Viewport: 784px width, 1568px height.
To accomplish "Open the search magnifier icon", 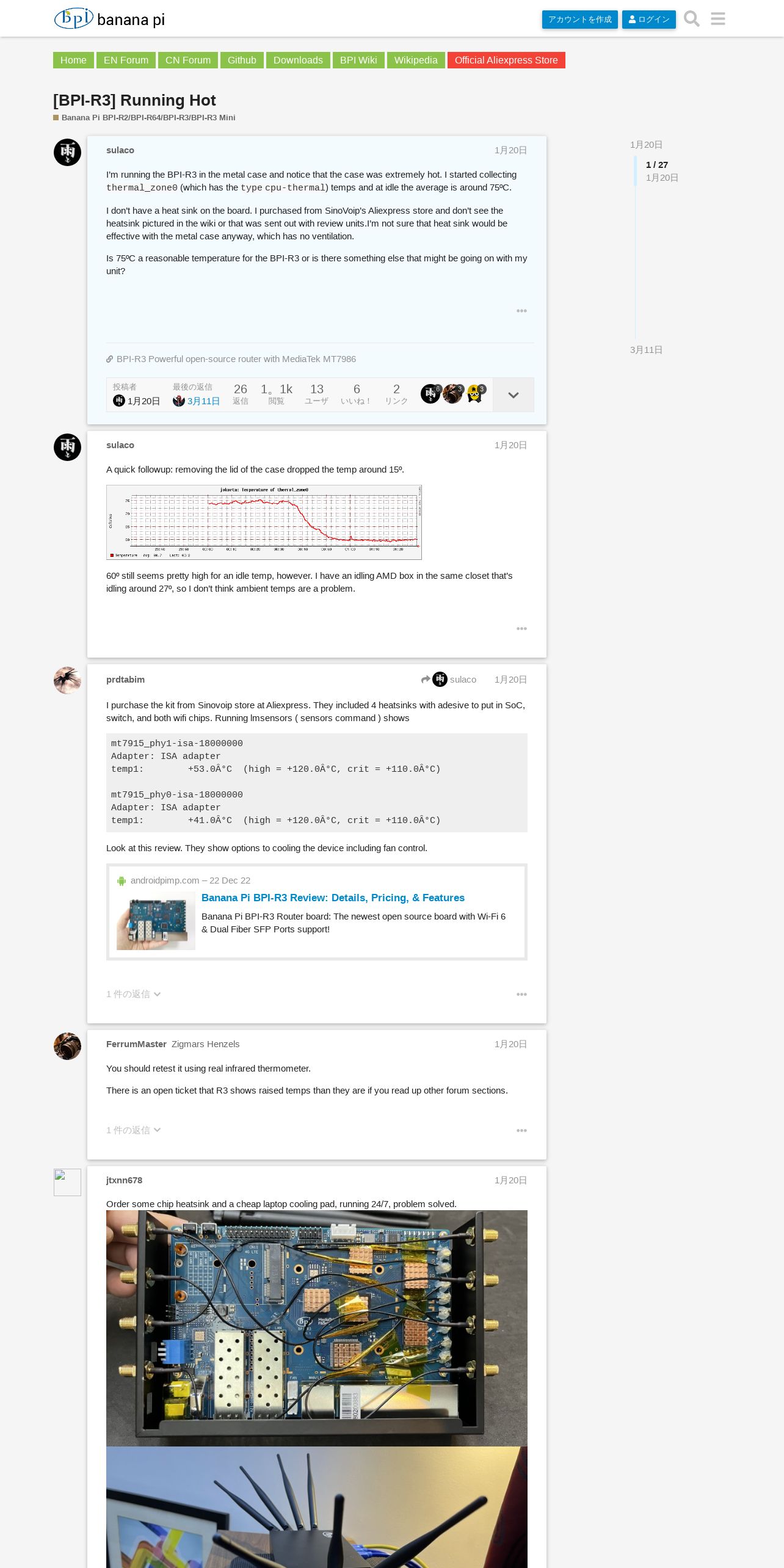I will pyautogui.click(x=691, y=19).
